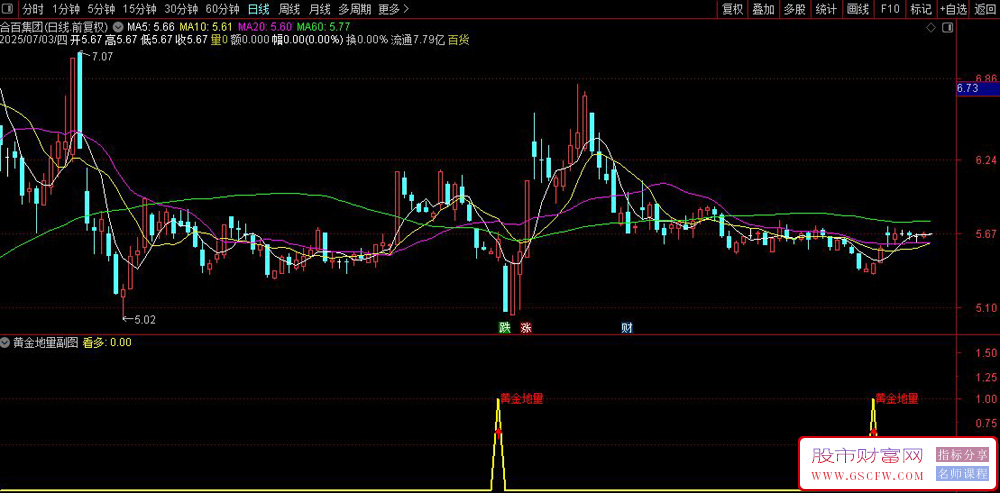Switch to 周线 weekly chart
Viewport: 1000px width, 493px height.
[289, 9]
